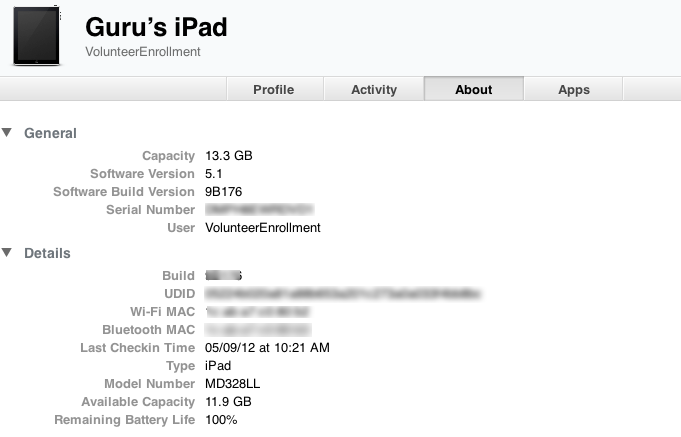
Task: Open the Profile tab
Action: [x=275, y=89]
